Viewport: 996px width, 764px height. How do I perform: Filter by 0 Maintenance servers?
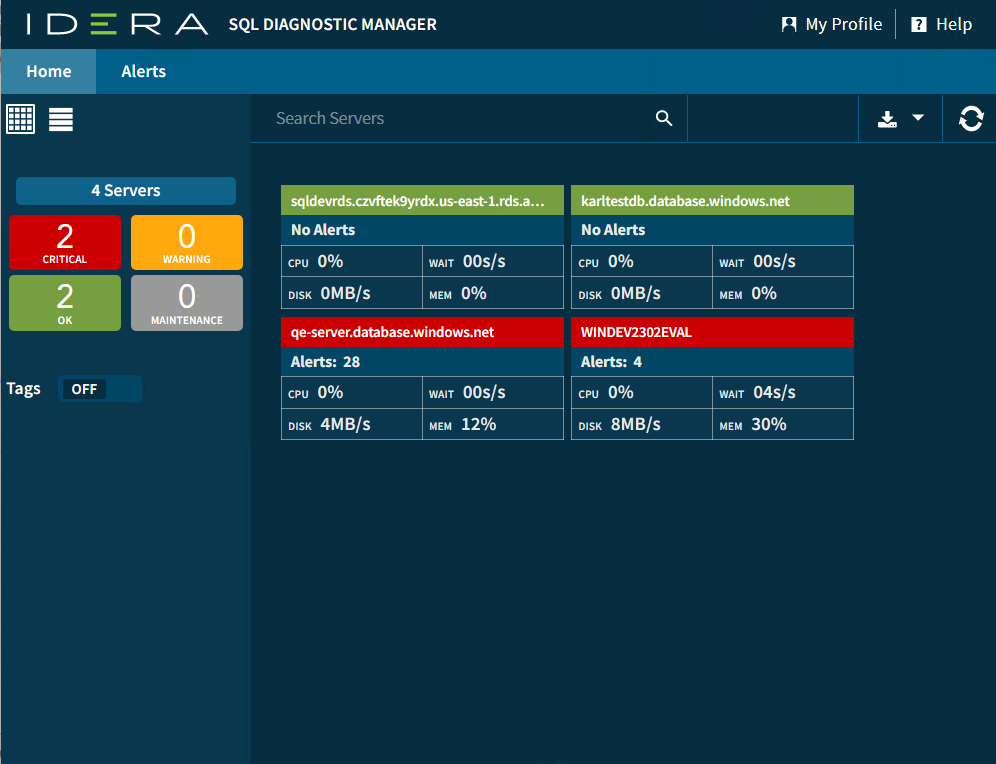pyautogui.click(x=187, y=303)
